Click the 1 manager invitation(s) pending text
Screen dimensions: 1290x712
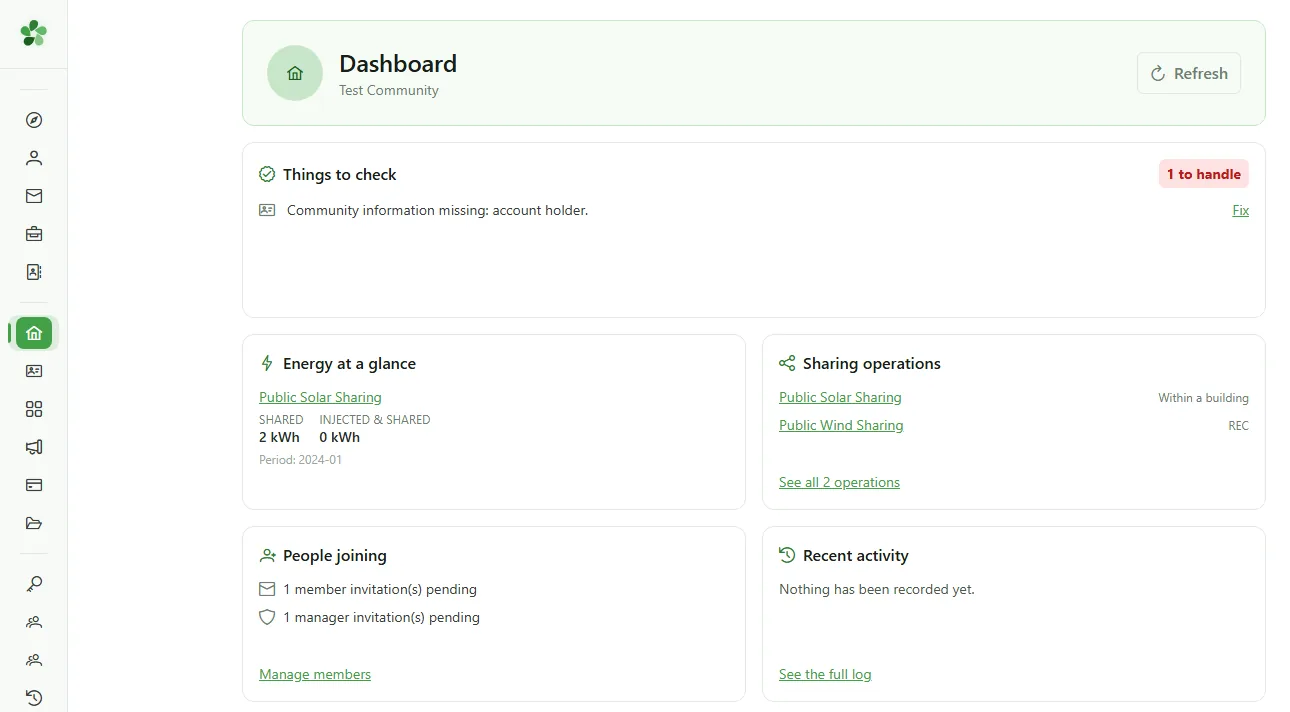pos(381,617)
